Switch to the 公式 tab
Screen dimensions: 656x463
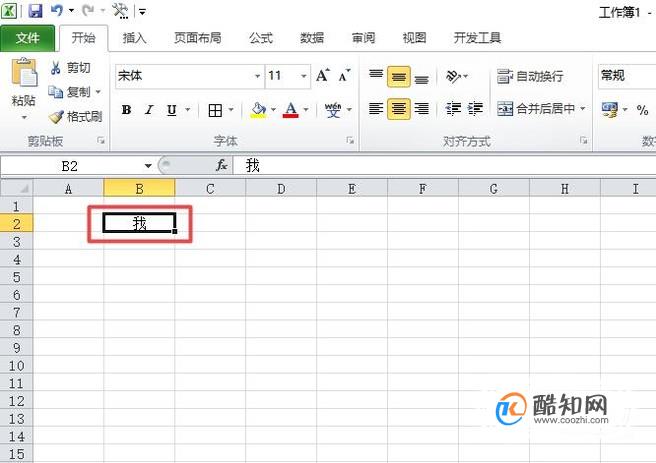click(261, 38)
